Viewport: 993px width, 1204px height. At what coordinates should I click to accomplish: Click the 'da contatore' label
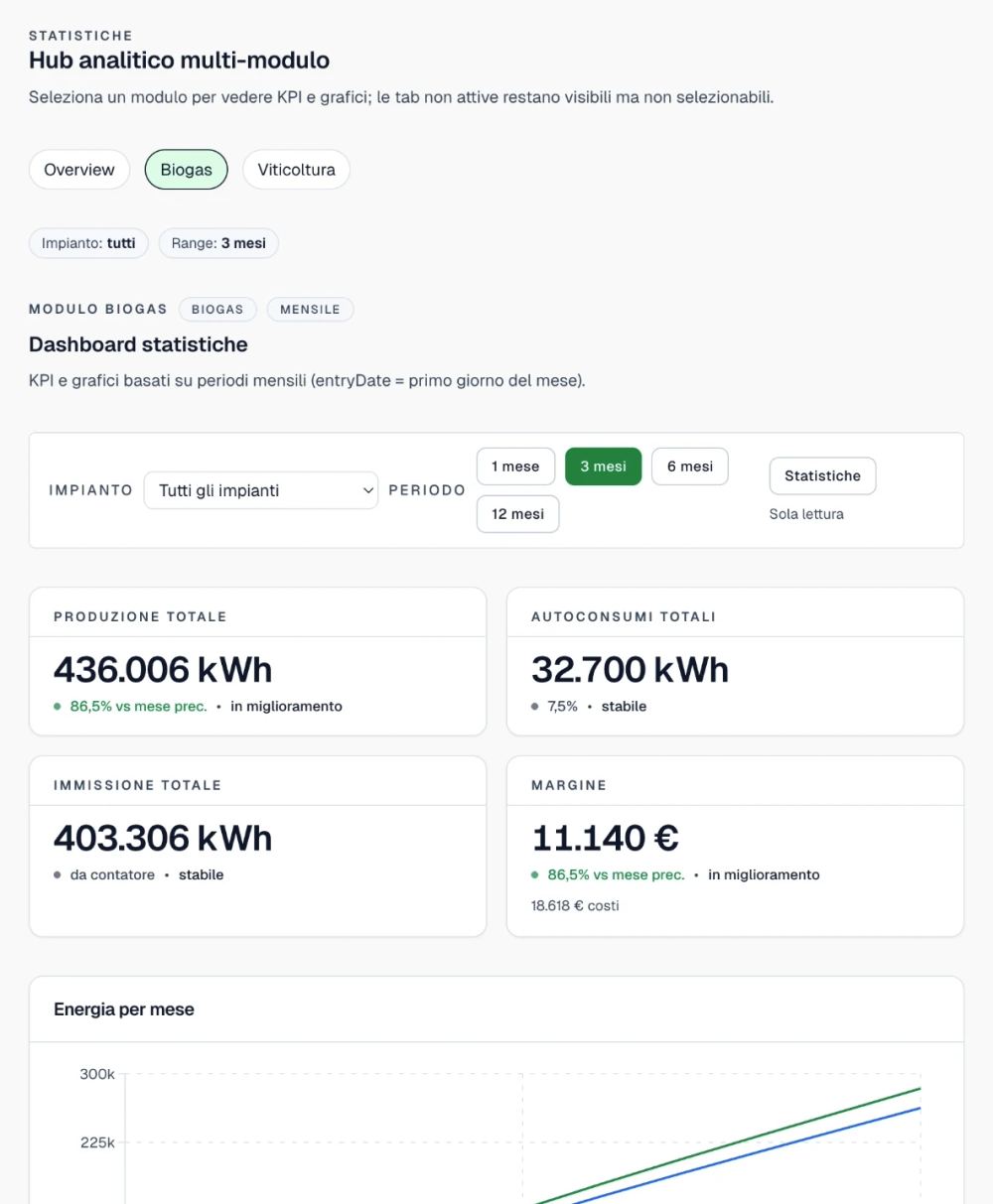[112, 874]
